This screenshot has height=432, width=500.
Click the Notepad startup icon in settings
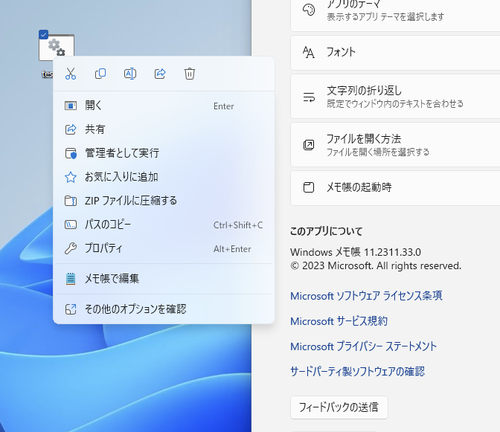[308, 187]
